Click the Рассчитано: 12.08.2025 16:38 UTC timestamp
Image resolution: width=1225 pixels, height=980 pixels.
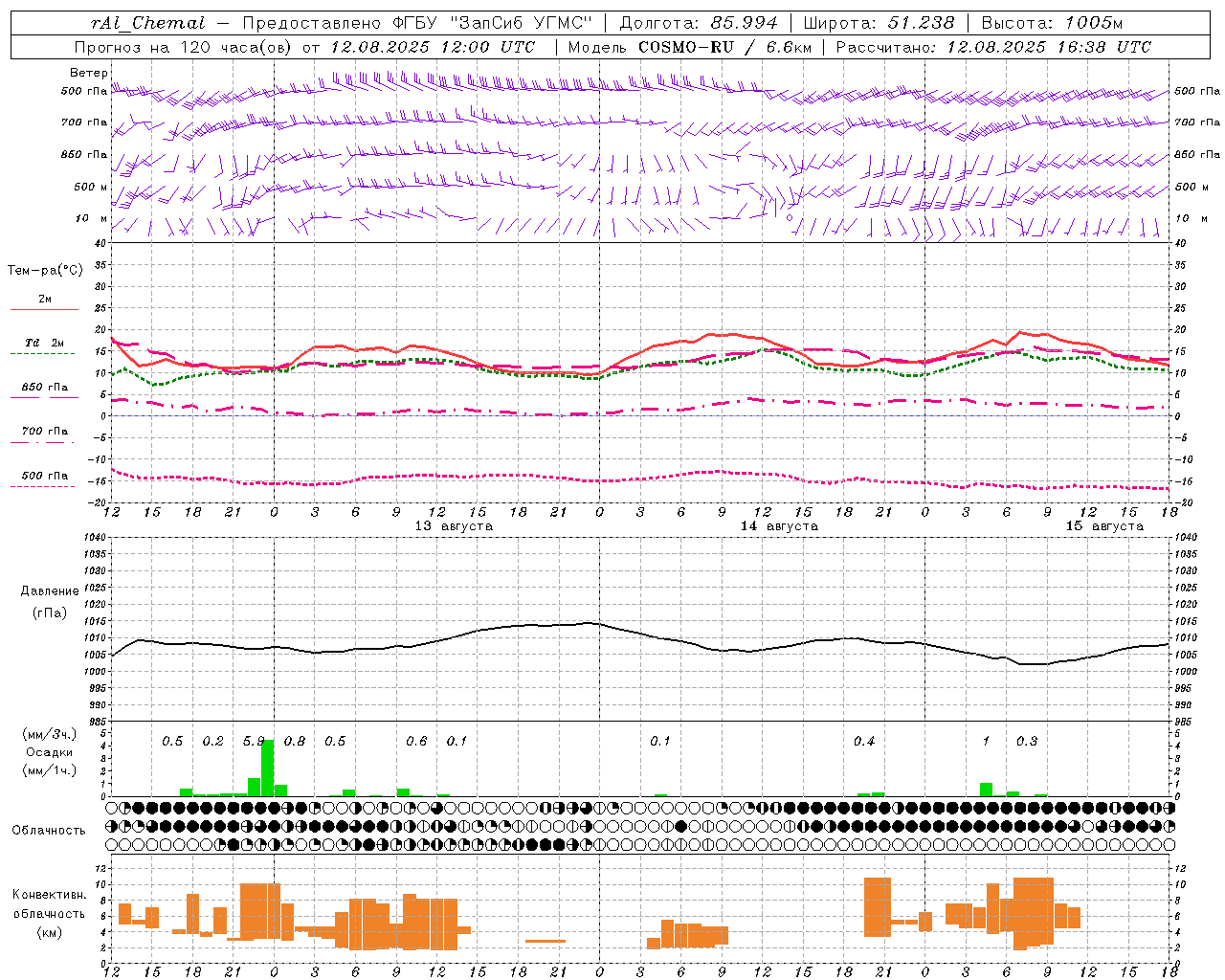pyautogui.click(x=993, y=47)
